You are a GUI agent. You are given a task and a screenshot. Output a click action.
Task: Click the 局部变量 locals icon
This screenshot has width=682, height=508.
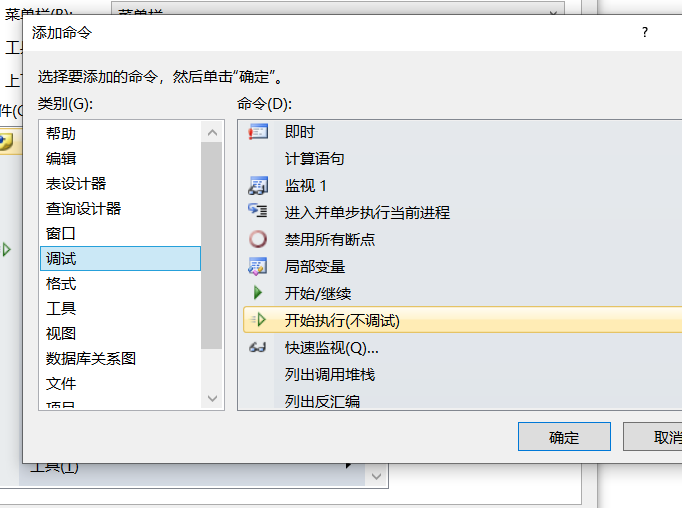pyautogui.click(x=258, y=266)
